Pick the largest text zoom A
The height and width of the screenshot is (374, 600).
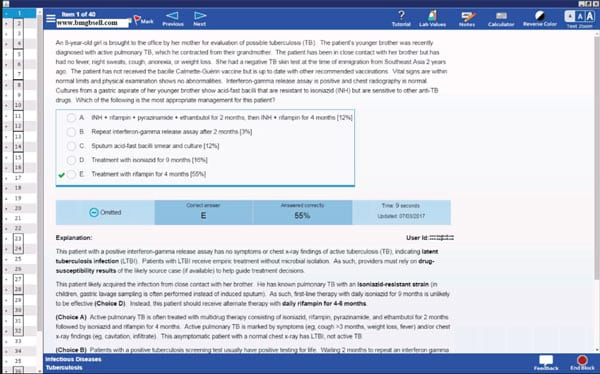pyautogui.click(x=590, y=16)
